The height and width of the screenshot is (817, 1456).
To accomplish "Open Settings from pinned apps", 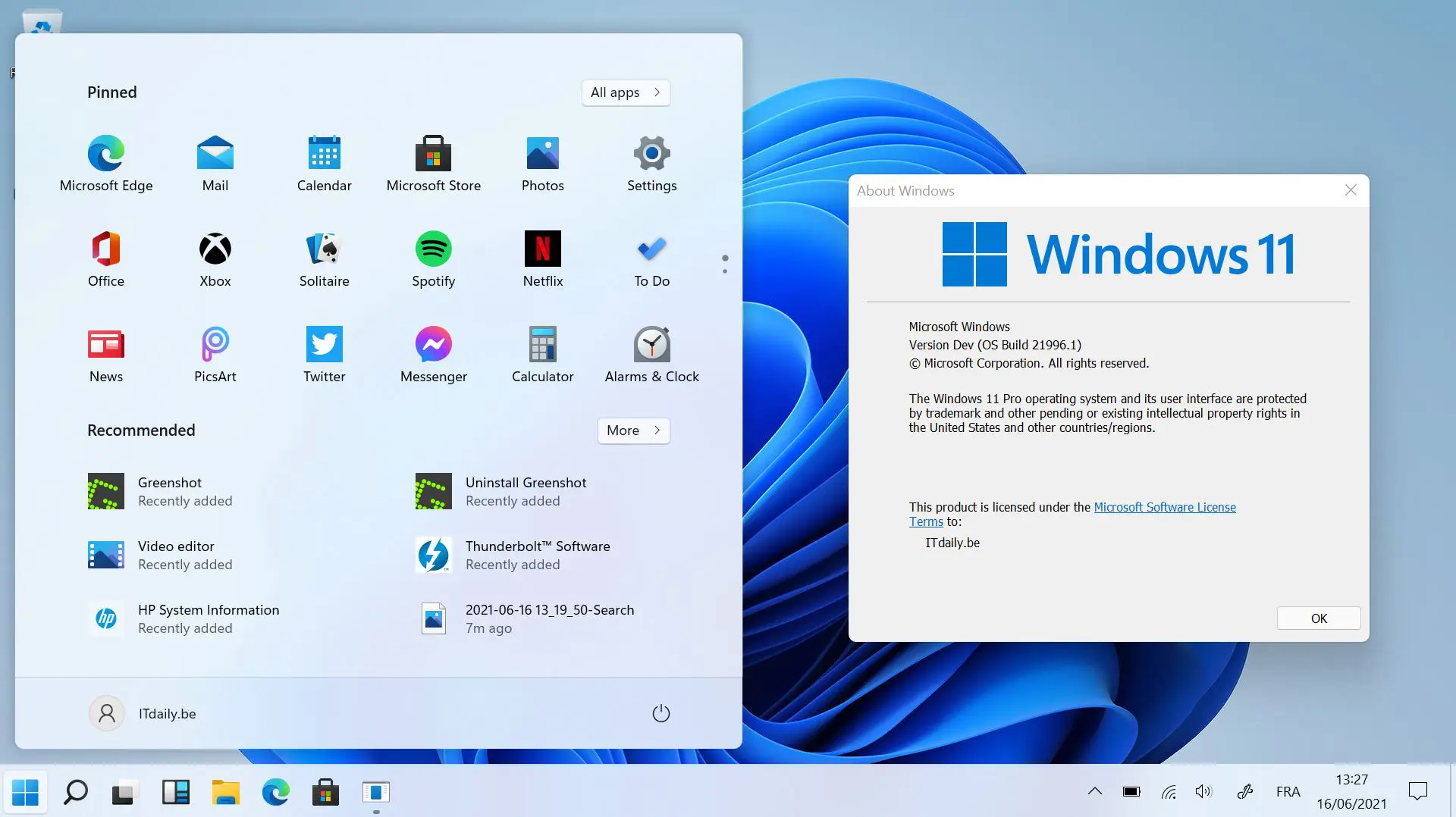I will pos(652,164).
